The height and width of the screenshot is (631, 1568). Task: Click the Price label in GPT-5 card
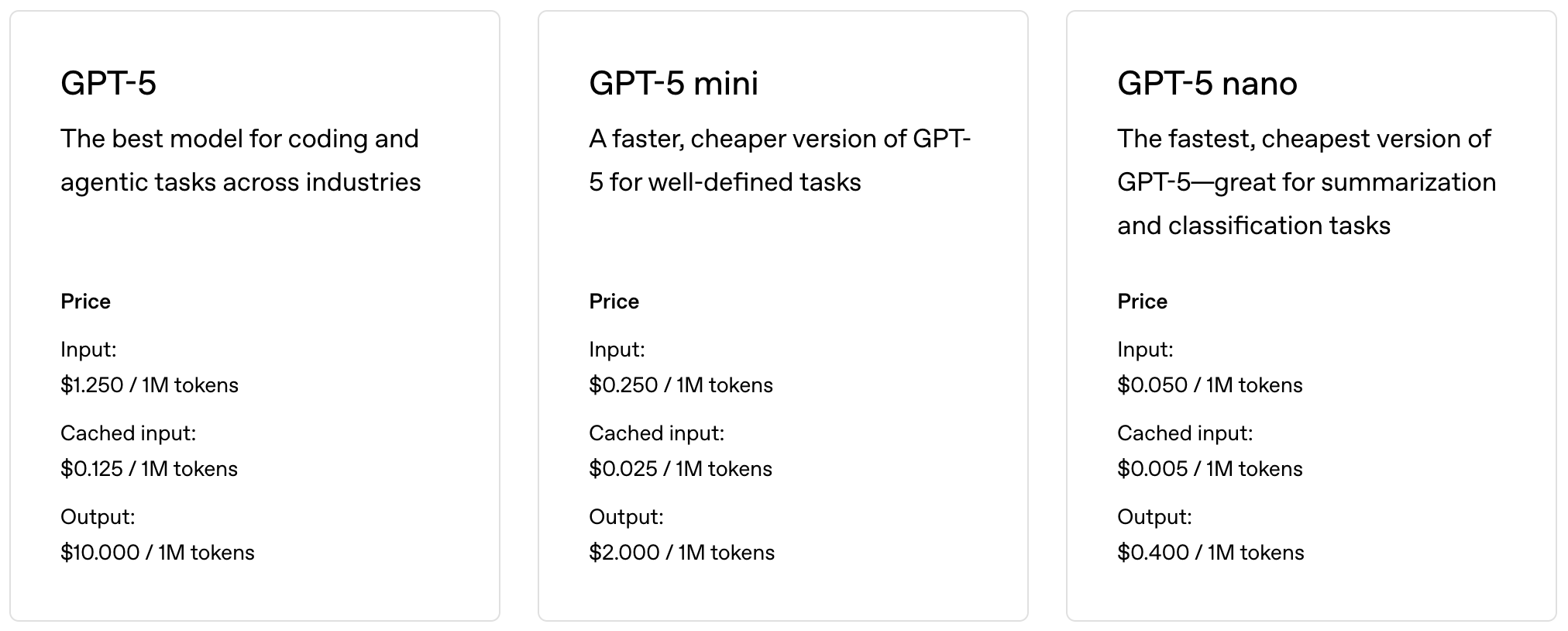pyautogui.click(x=85, y=302)
